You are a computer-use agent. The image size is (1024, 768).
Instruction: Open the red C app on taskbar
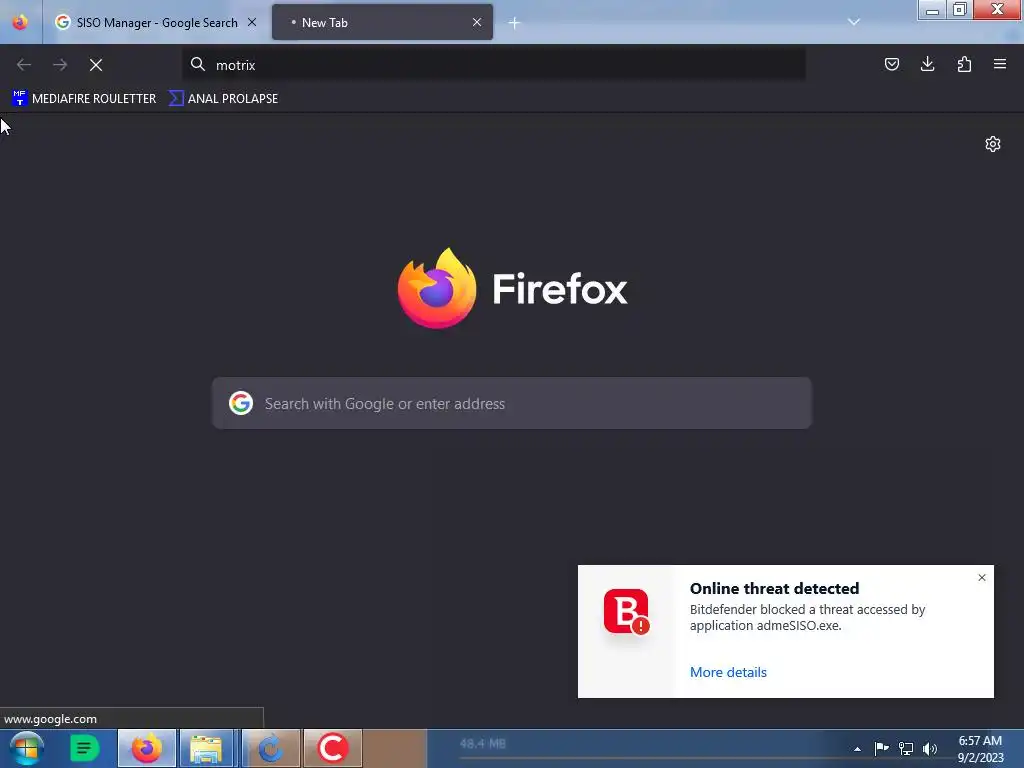click(x=332, y=748)
